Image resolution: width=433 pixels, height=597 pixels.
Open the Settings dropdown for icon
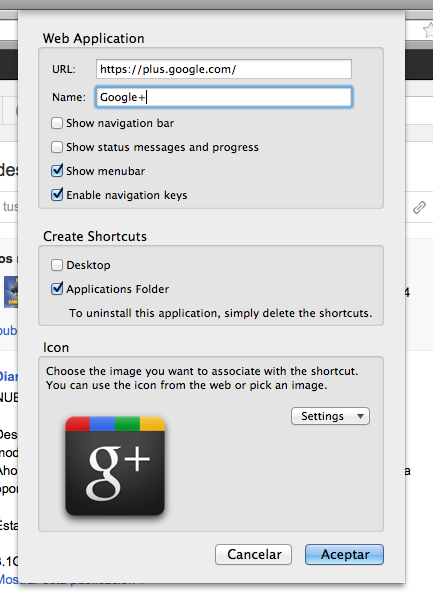click(x=330, y=416)
